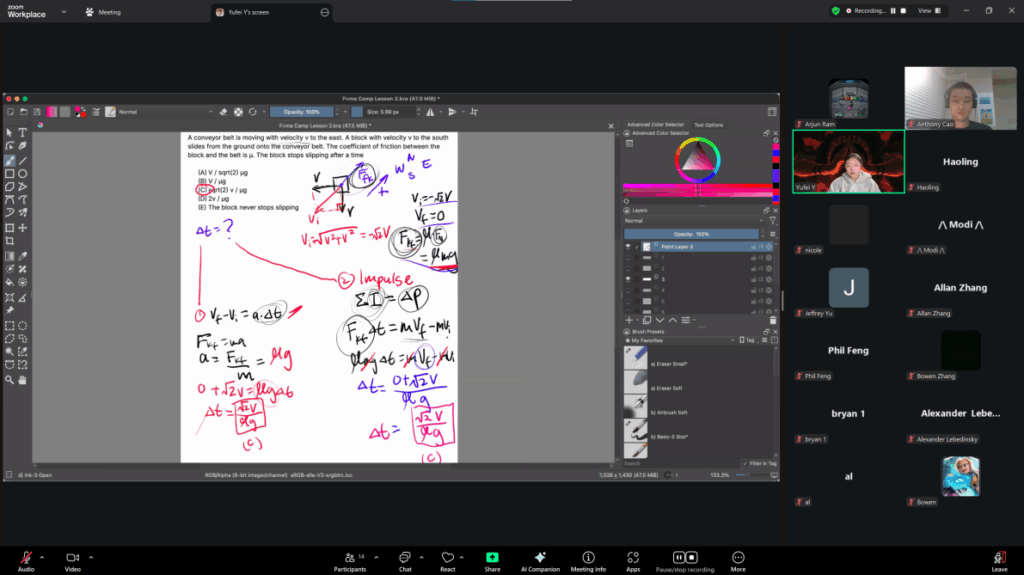This screenshot has height=575, width=1024.
Task: Click the Share screen button
Action: (x=492, y=561)
